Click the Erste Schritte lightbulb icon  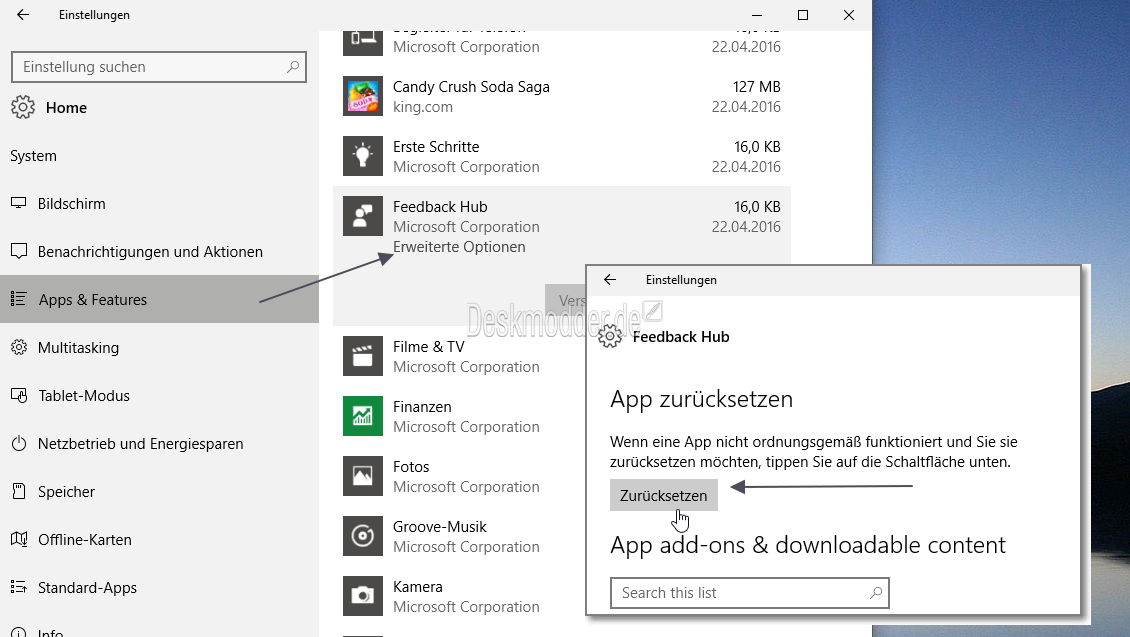[x=362, y=156]
